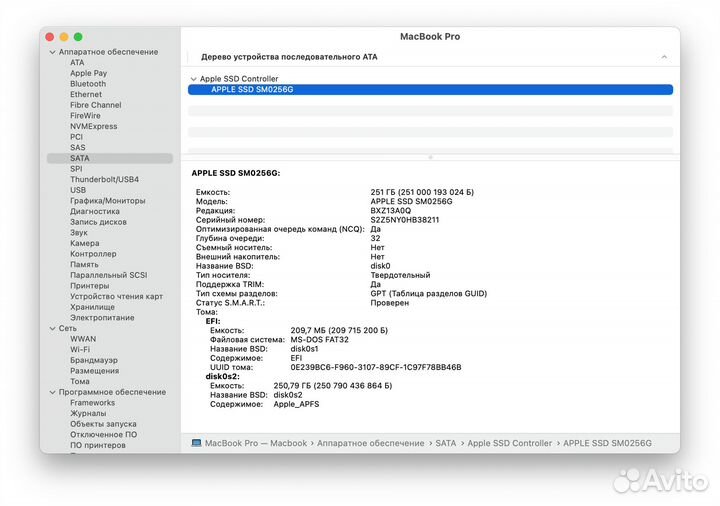Click Аппаратное обеспечение in the path bar
Screen dimensions: 720x506
click(x=371, y=444)
